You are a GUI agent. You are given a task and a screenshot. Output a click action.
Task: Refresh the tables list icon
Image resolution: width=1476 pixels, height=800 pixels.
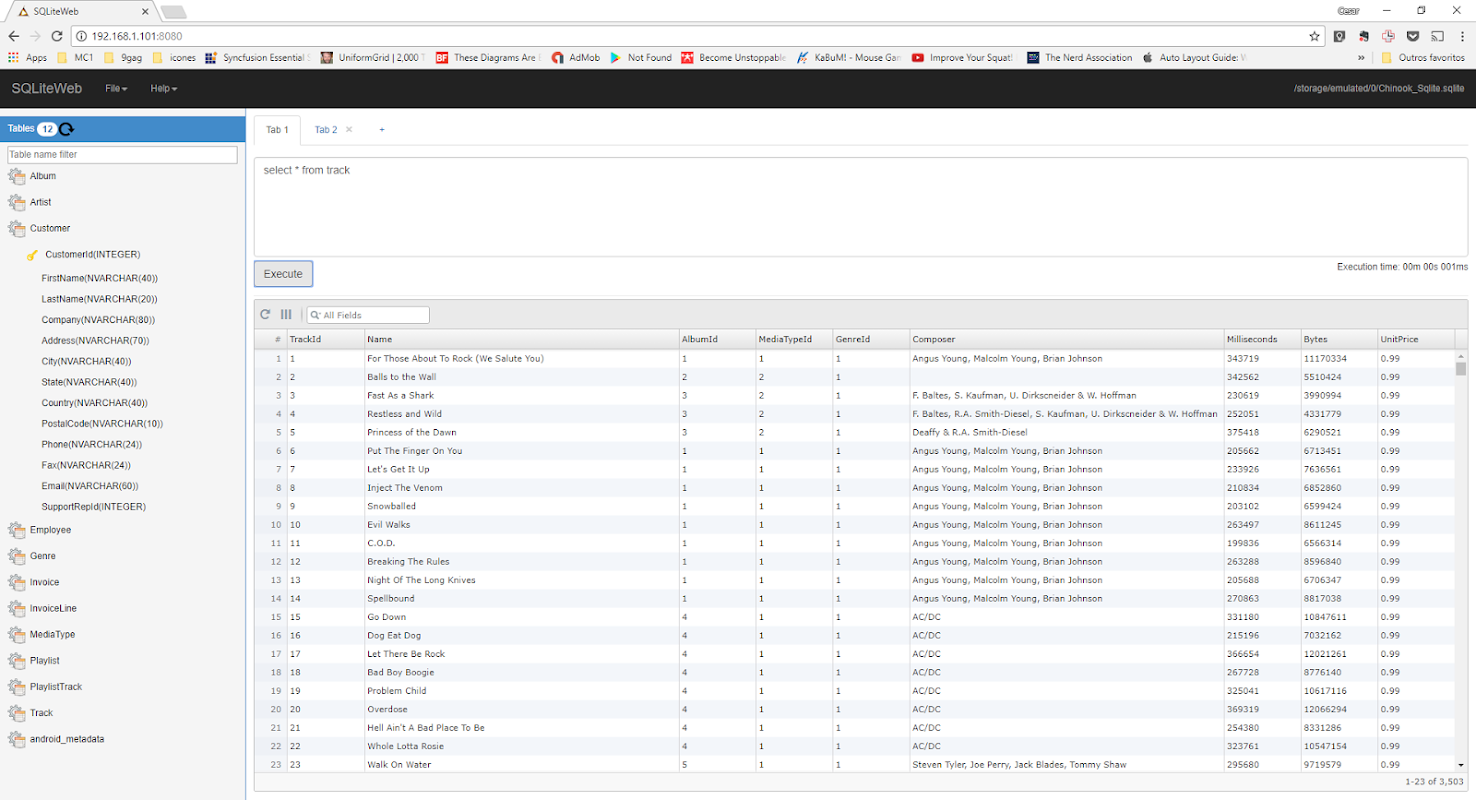click(x=67, y=129)
